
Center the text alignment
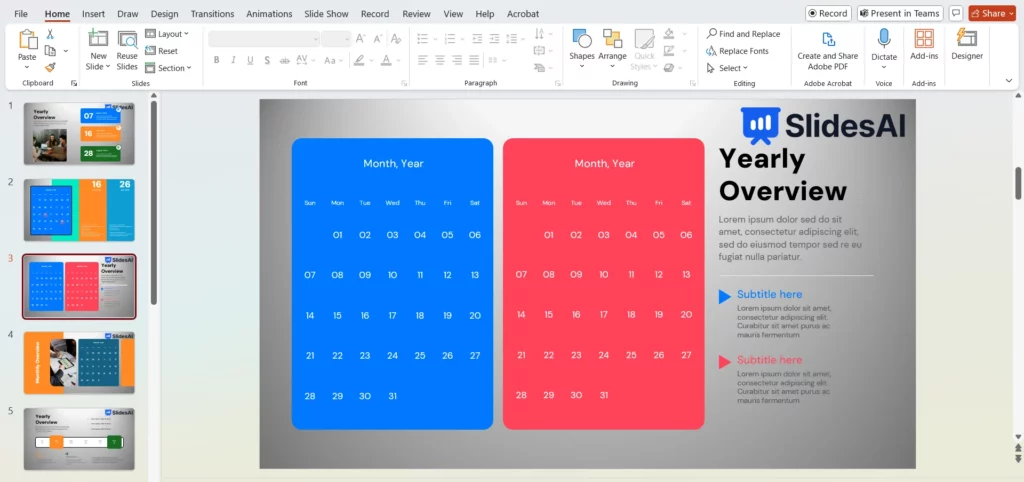coord(440,60)
